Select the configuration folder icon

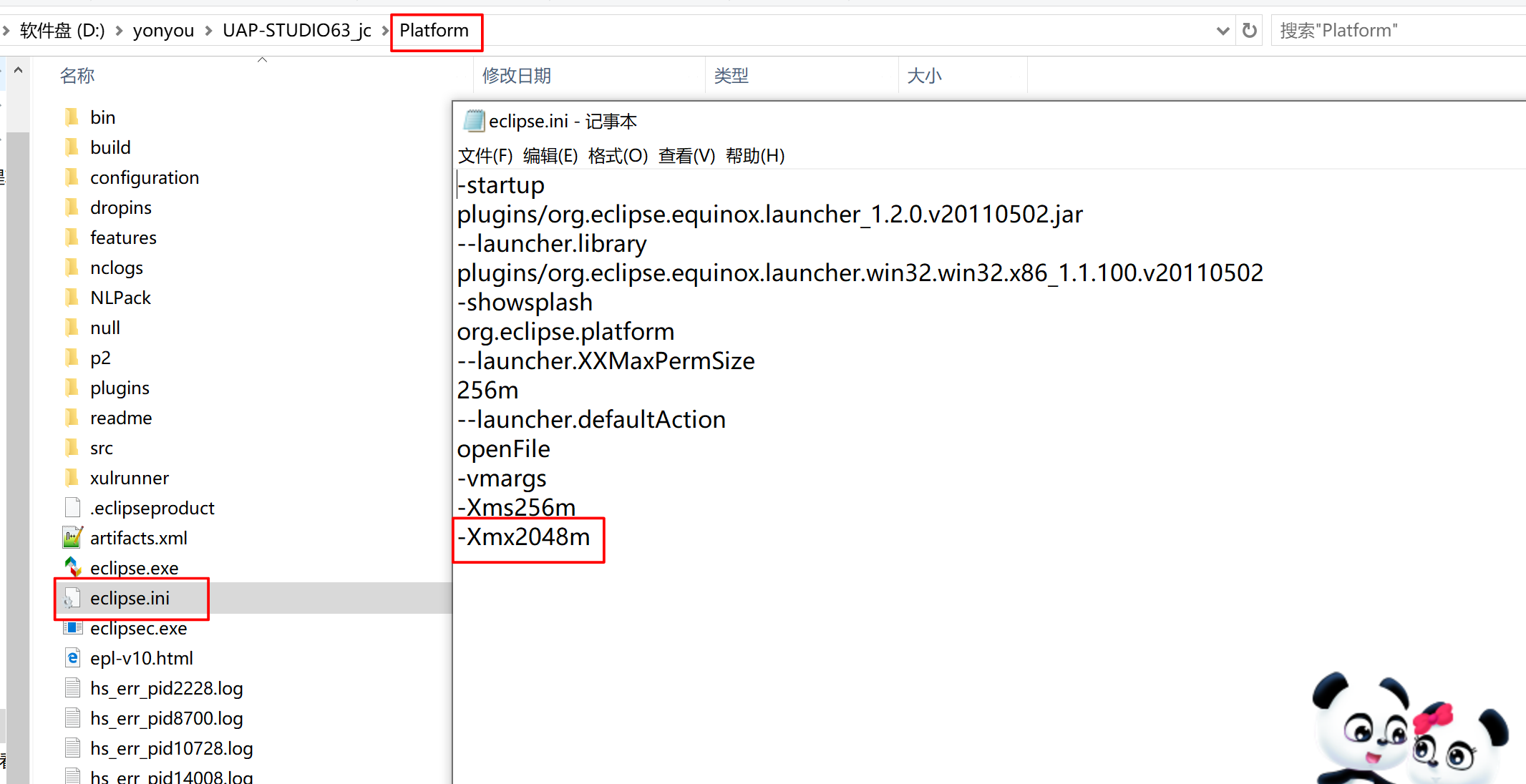click(x=72, y=177)
